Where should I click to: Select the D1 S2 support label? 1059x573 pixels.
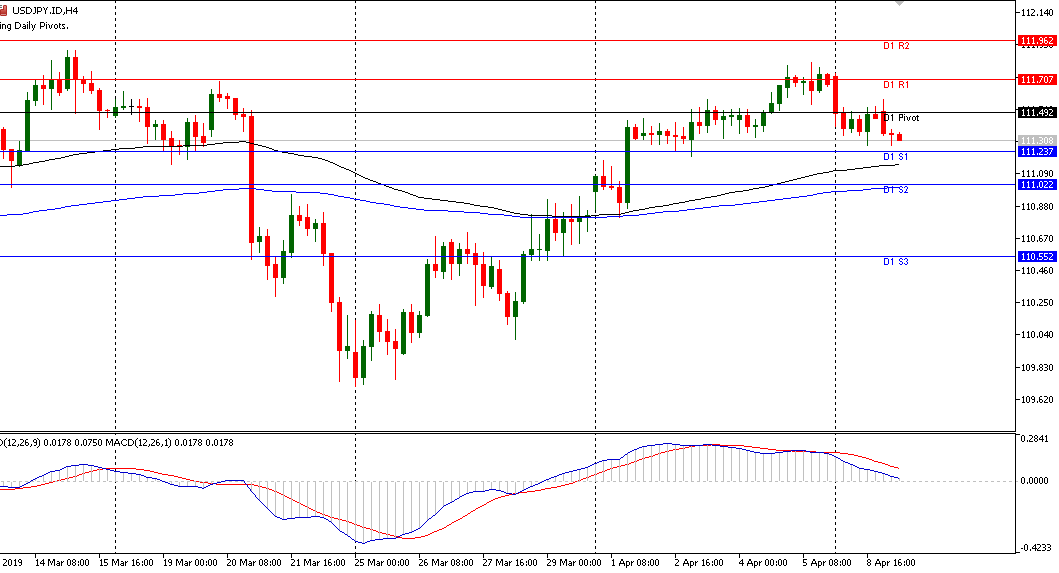895,190
